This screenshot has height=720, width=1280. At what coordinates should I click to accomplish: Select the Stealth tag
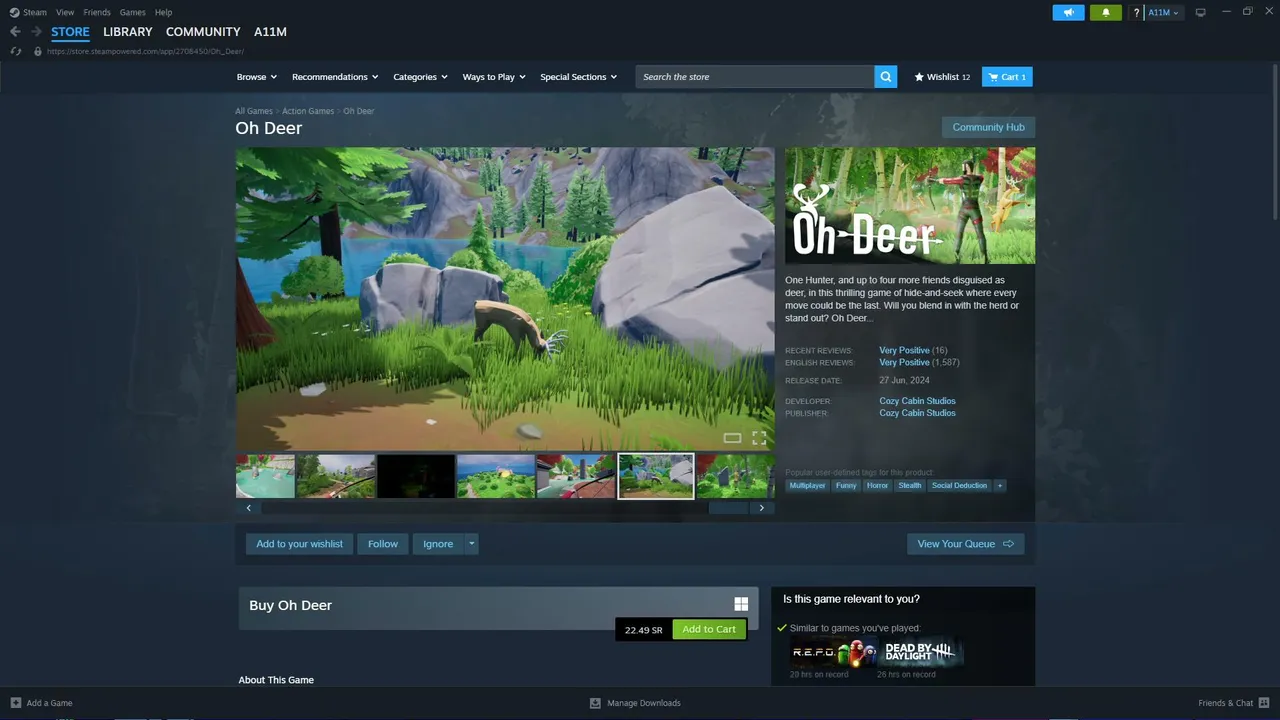click(909, 485)
